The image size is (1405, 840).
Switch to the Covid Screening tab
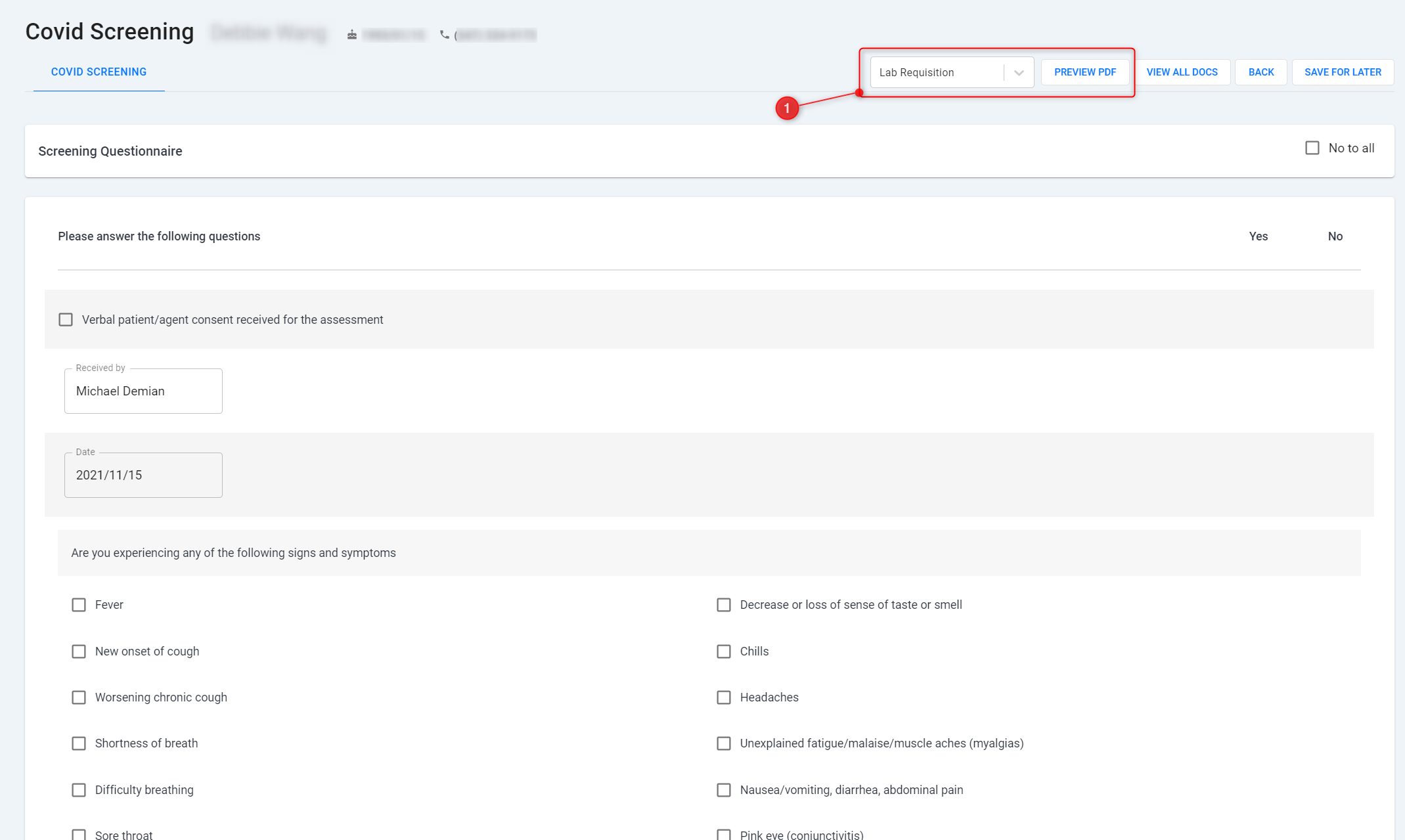click(99, 72)
